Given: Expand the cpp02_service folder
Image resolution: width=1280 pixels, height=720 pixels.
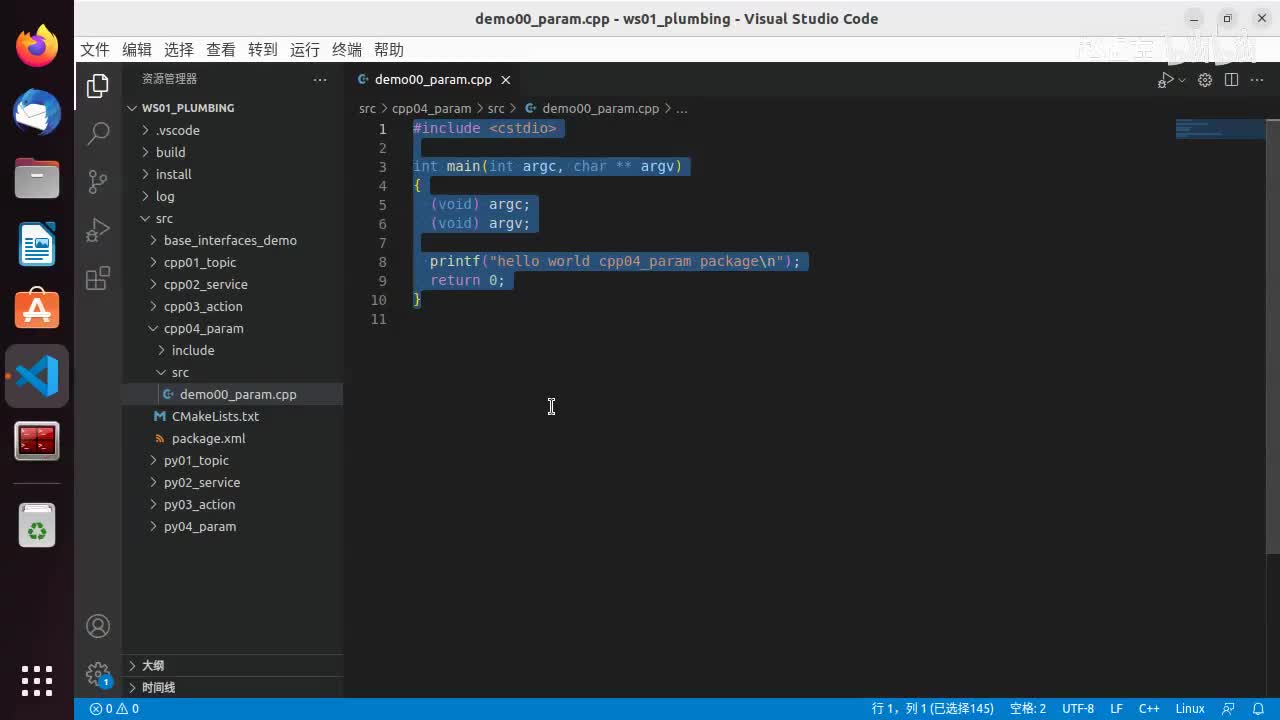Looking at the screenshot, I should (233, 284).
